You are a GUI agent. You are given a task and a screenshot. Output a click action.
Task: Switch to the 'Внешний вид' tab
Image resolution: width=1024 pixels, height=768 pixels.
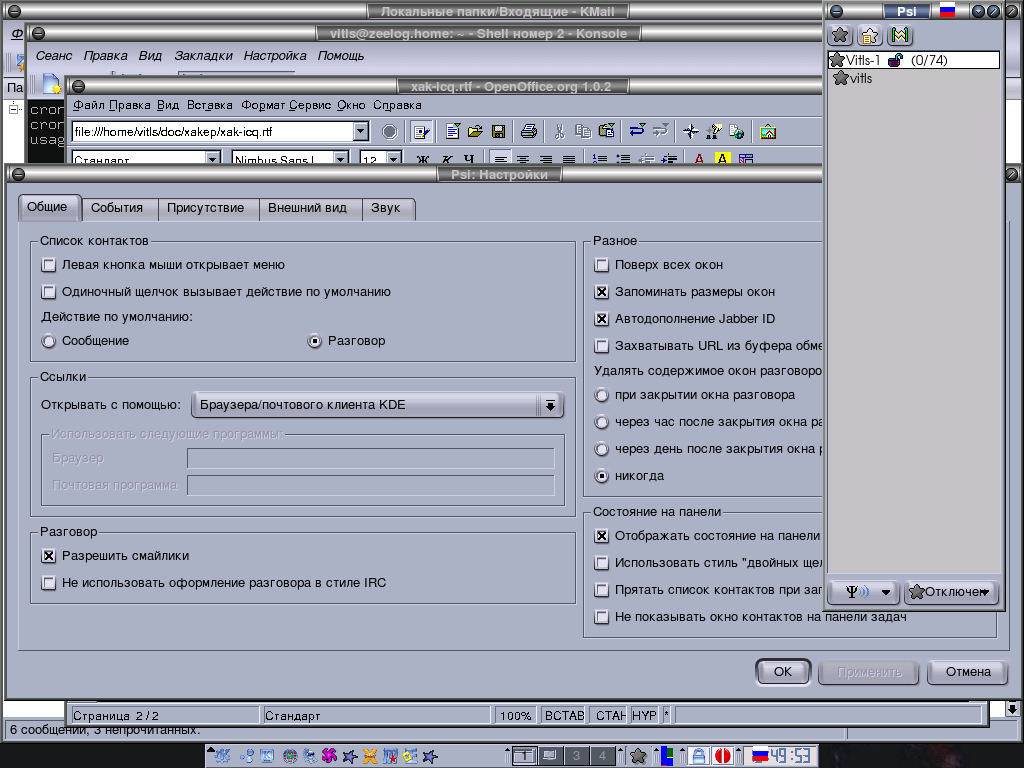pyautogui.click(x=308, y=208)
